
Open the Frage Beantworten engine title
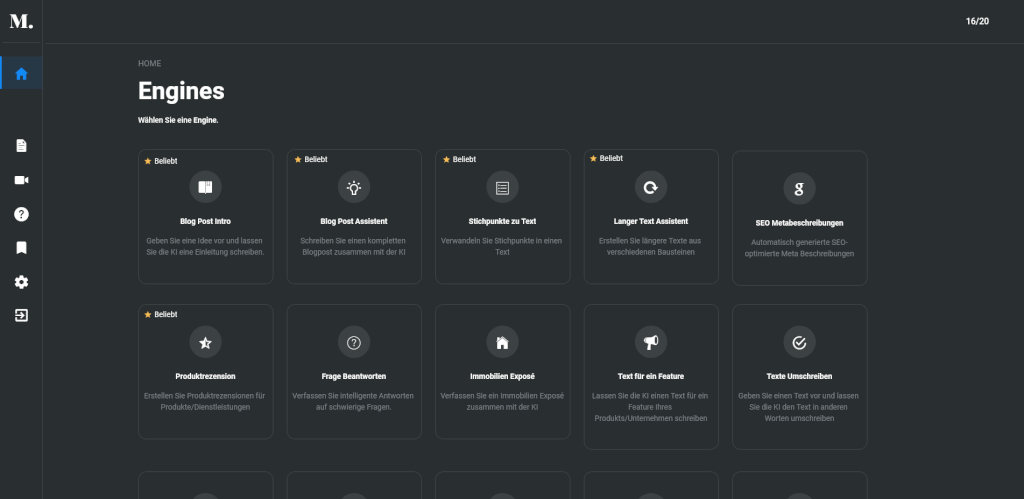coord(354,376)
